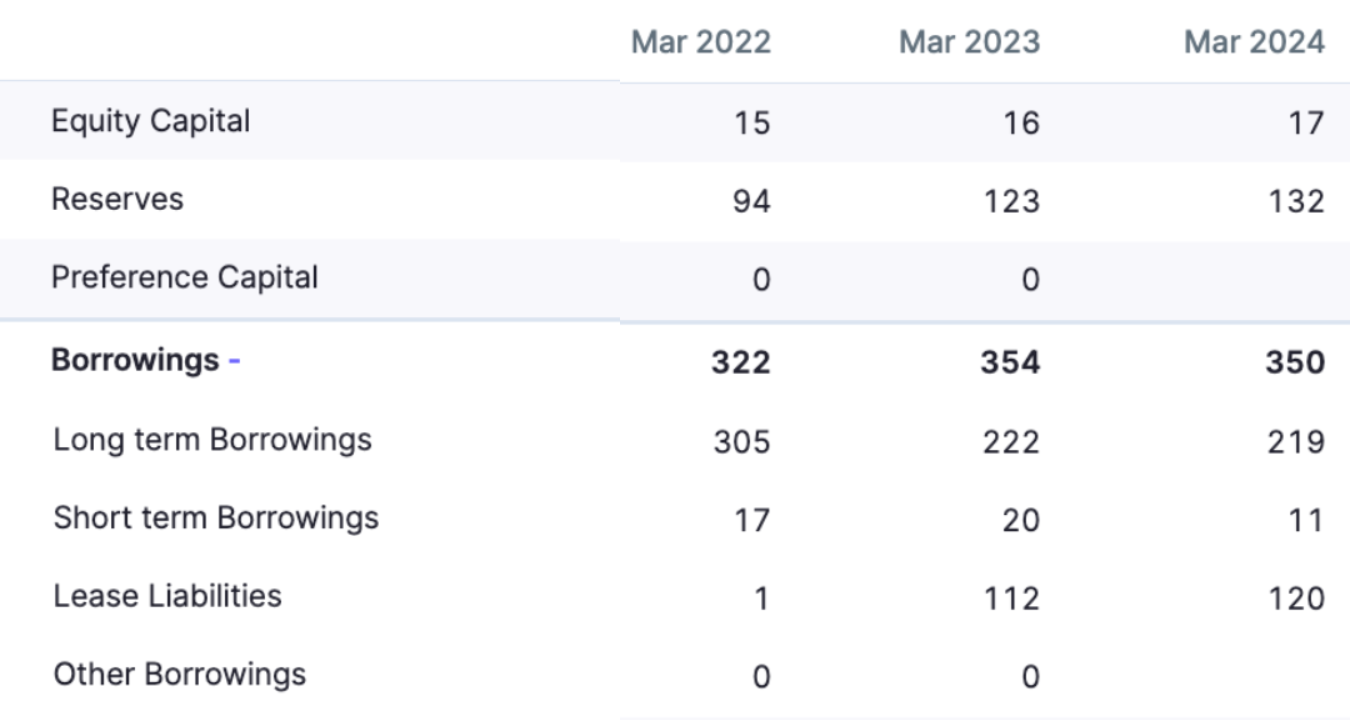This screenshot has height=722, width=1364.
Task: Click the Mar 2022 column header
Action: pos(701,42)
